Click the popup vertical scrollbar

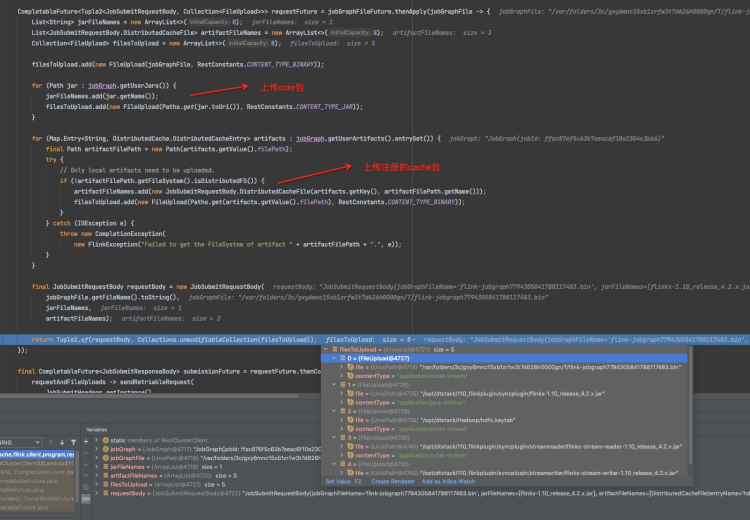click(690, 405)
